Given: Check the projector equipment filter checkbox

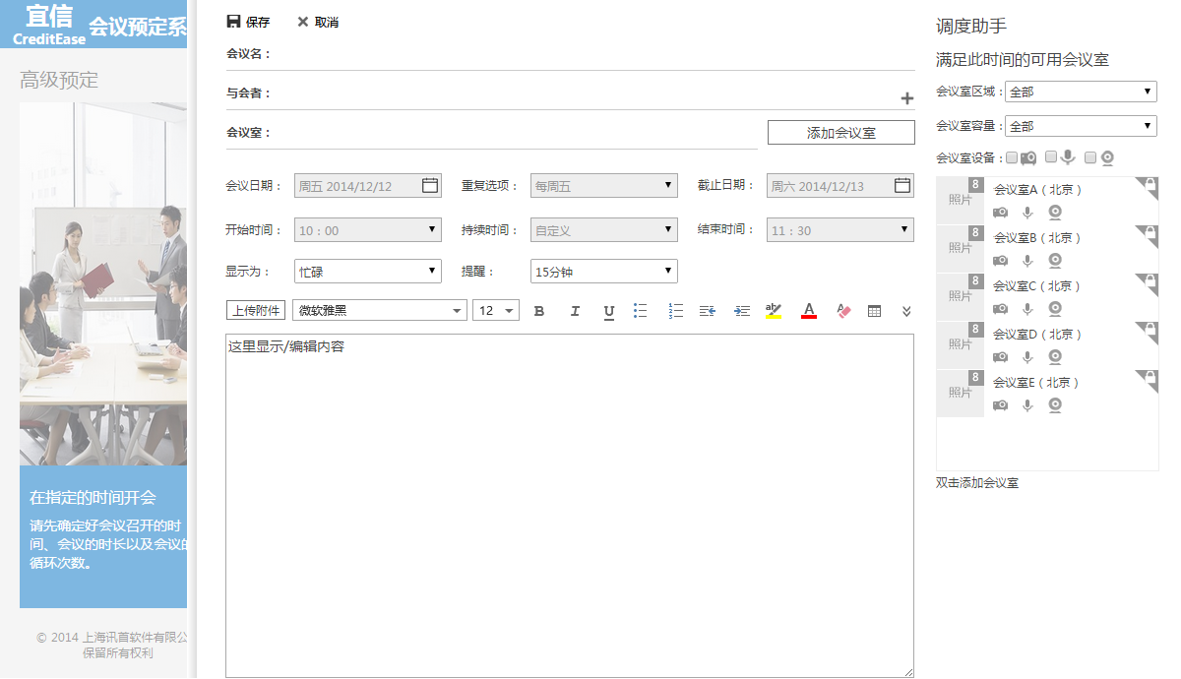Looking at the screenshot, I should point(1012,157).
